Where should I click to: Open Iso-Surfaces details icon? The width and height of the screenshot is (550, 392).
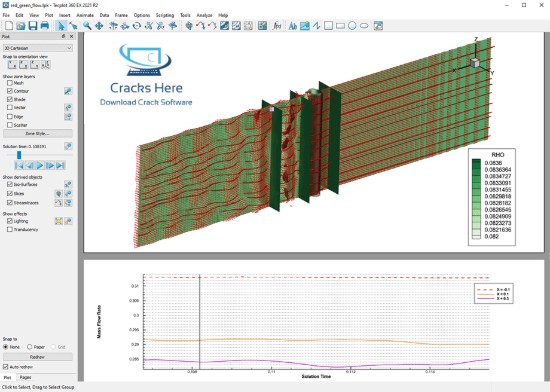coord(68,184)
